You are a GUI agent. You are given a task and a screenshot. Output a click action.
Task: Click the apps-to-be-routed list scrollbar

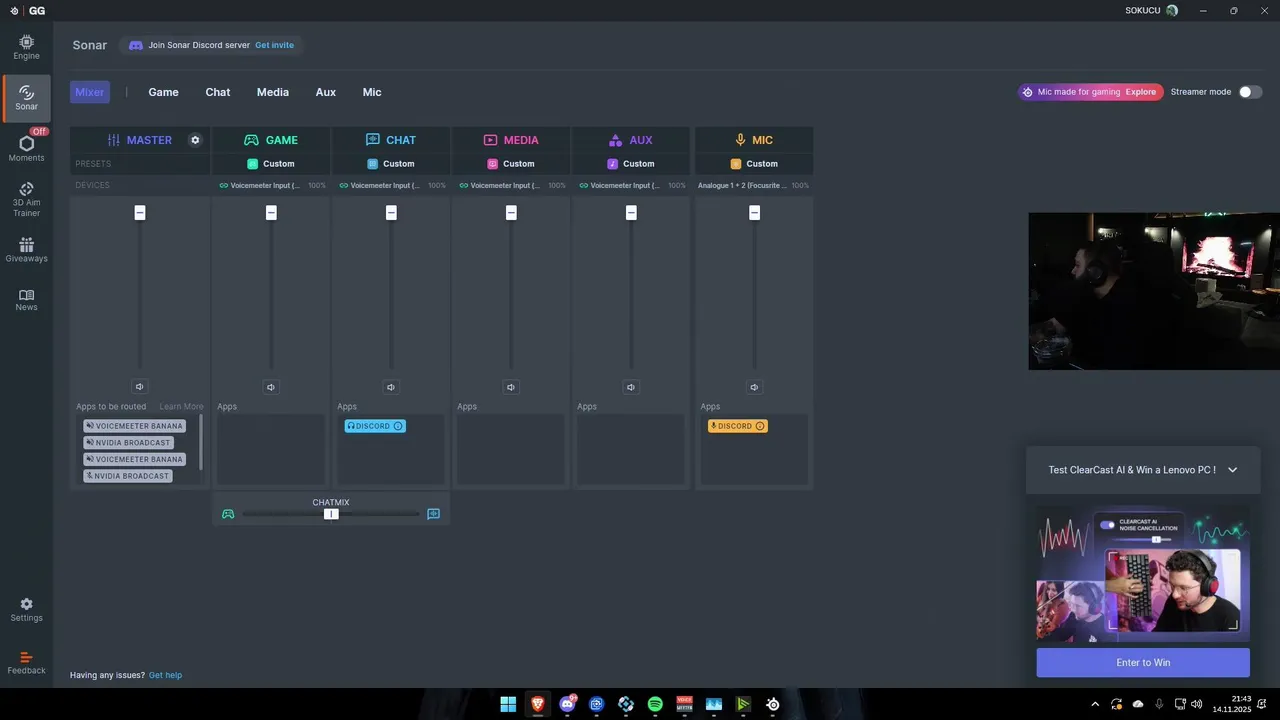pyautogui.click(x=201, y=441)
